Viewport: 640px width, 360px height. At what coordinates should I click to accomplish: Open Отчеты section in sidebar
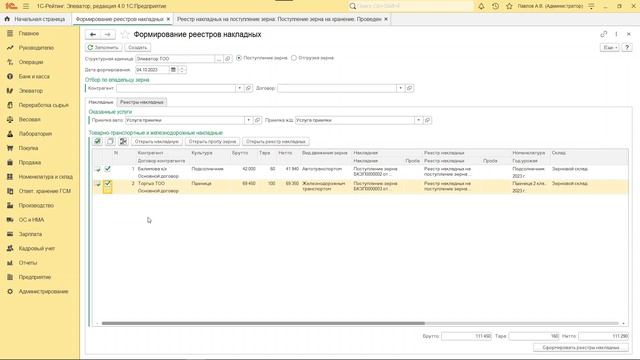(x=28, y=263)
